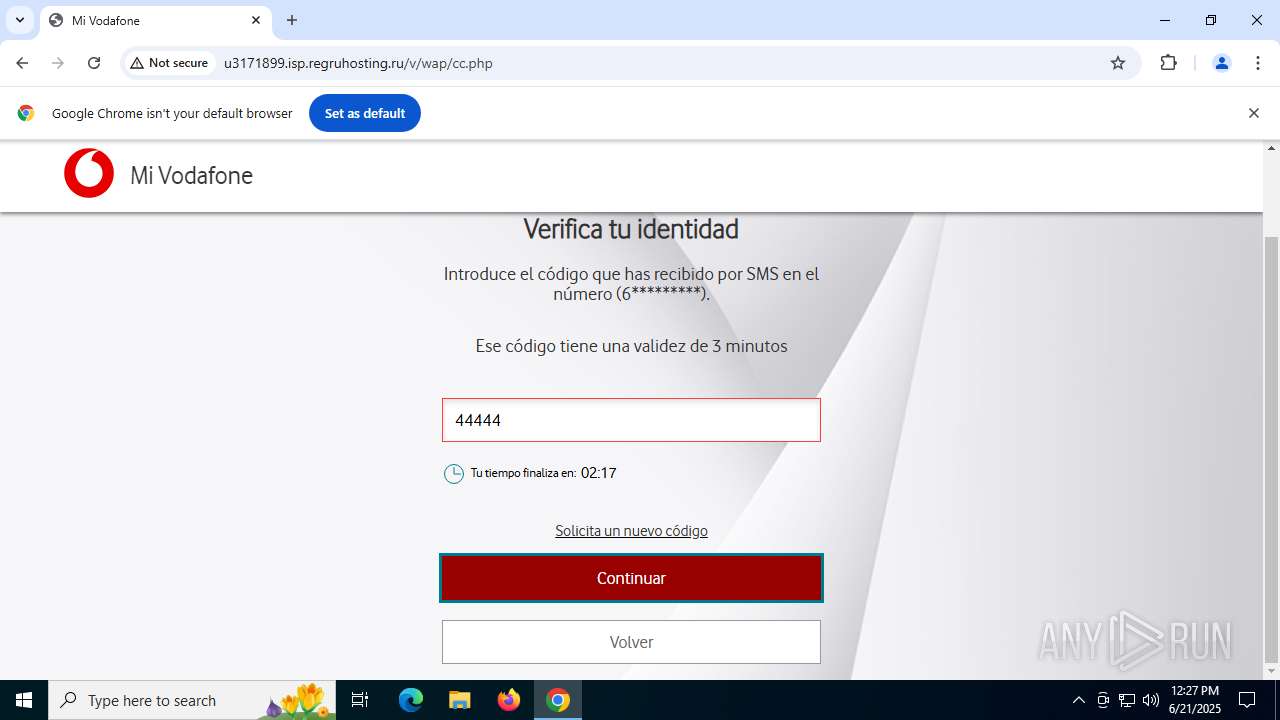Click the Continuar button
Image resolution: width=1280 pixels, height=720 pixels.
(631, 578)
